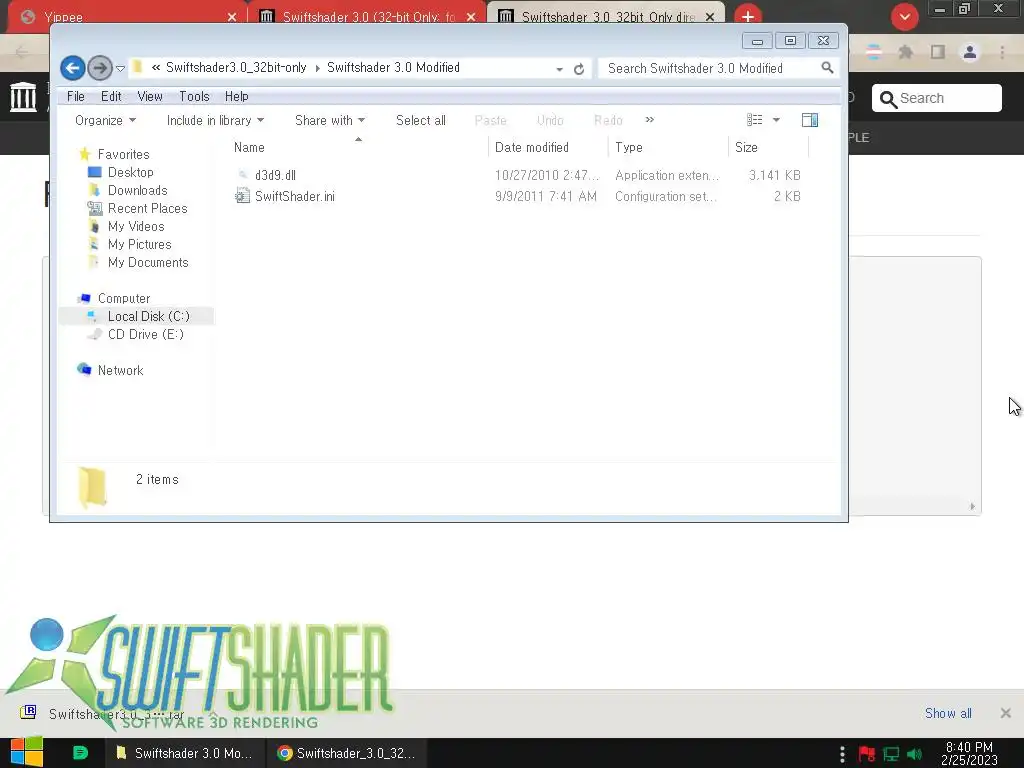
Task: Click the volume speaker tray icon
Action: (x=915, y=754)
